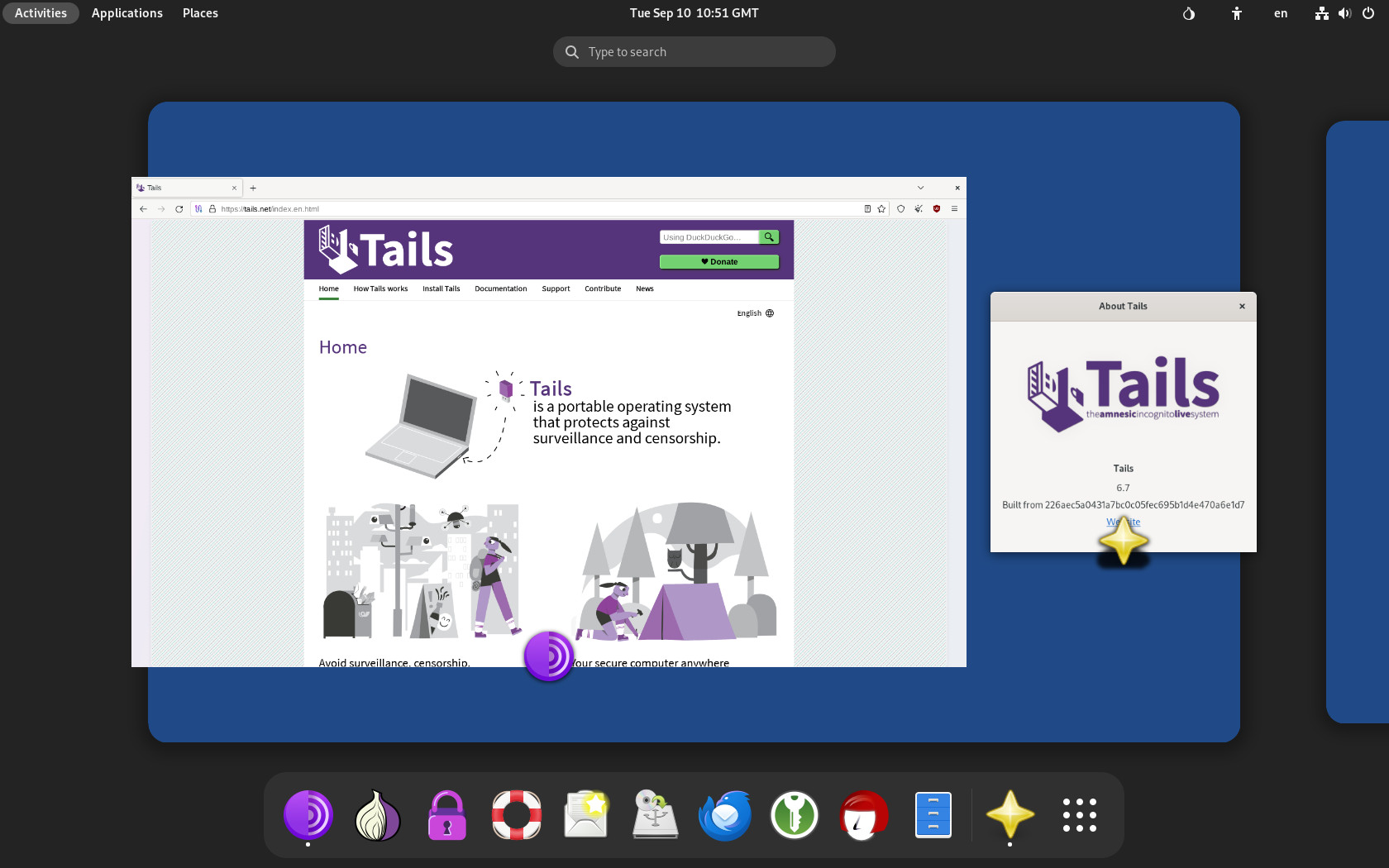Click the list-all-tabs chevron in Tor Browser
Viewport: 1389px width, 868px height.
click(x=920, y=188)
